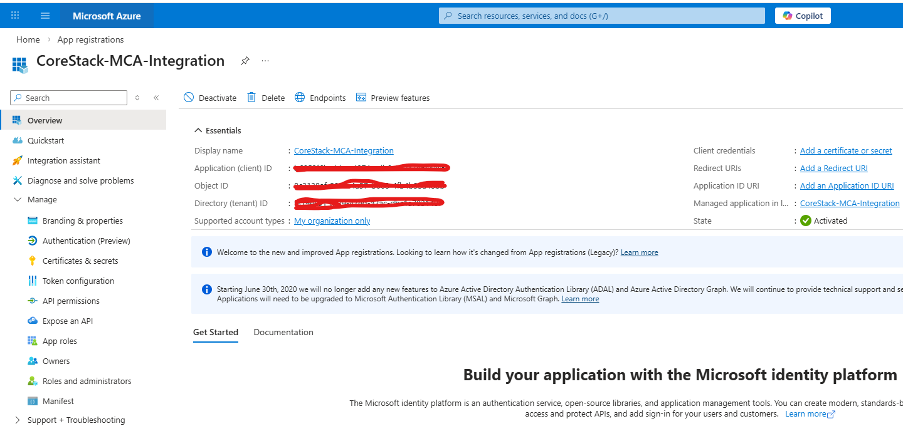Screen dimensions: 904x432
Task: Click Learn more in ADAL notice
Action: pyautogui.click(x=580, y=299)
